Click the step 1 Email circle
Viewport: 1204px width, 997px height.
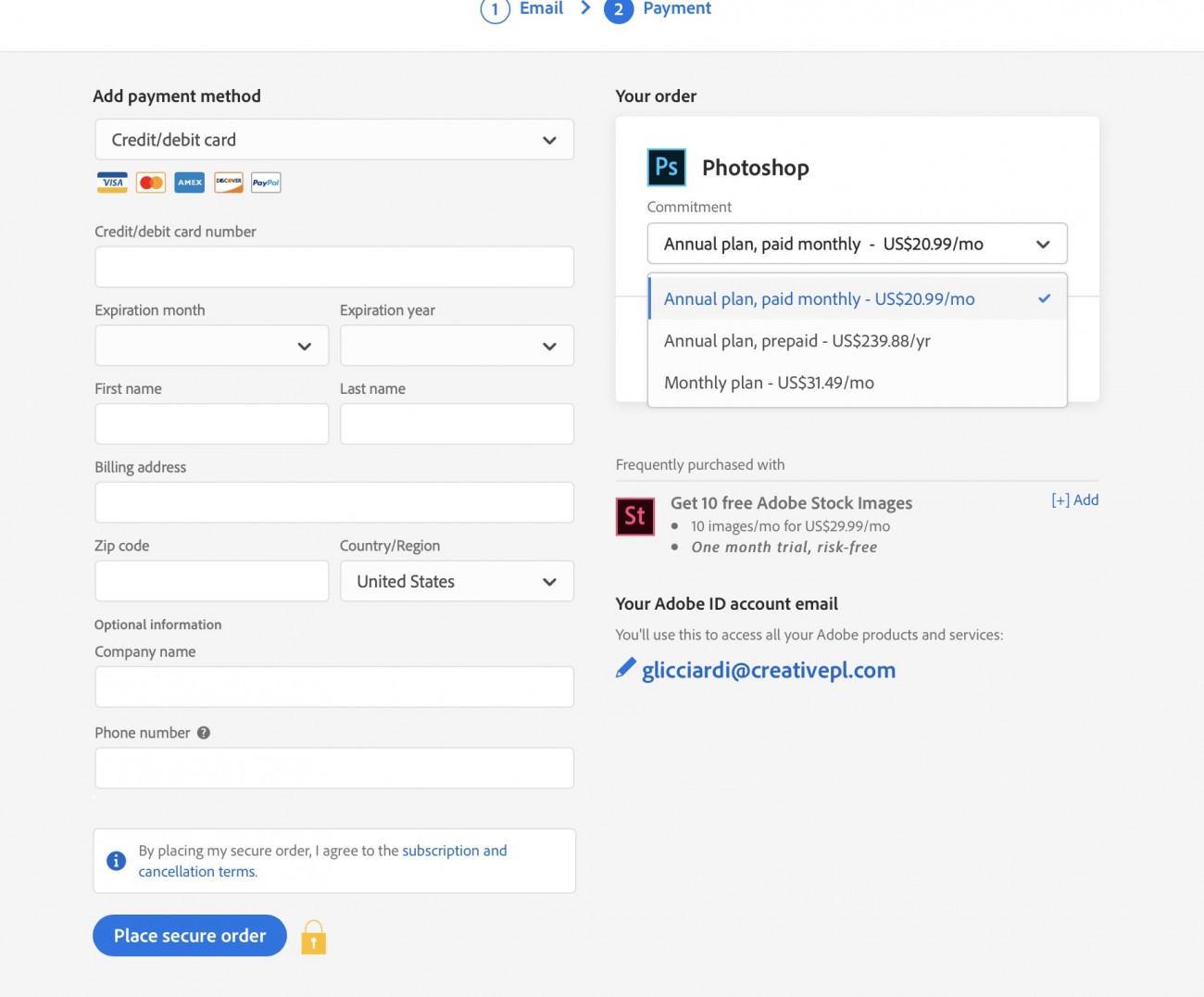pyautogui.click(x=495, y=9)
